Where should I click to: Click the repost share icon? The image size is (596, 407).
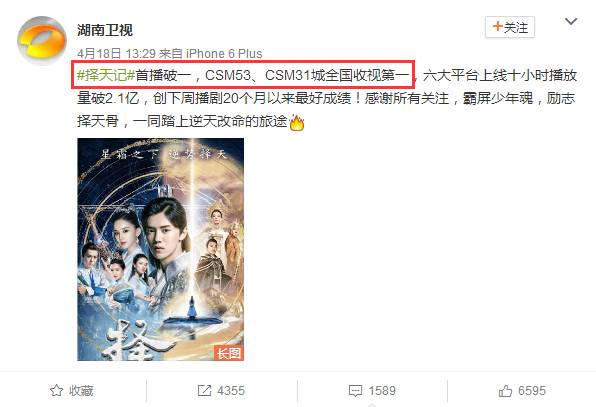(x=204, y=390)
